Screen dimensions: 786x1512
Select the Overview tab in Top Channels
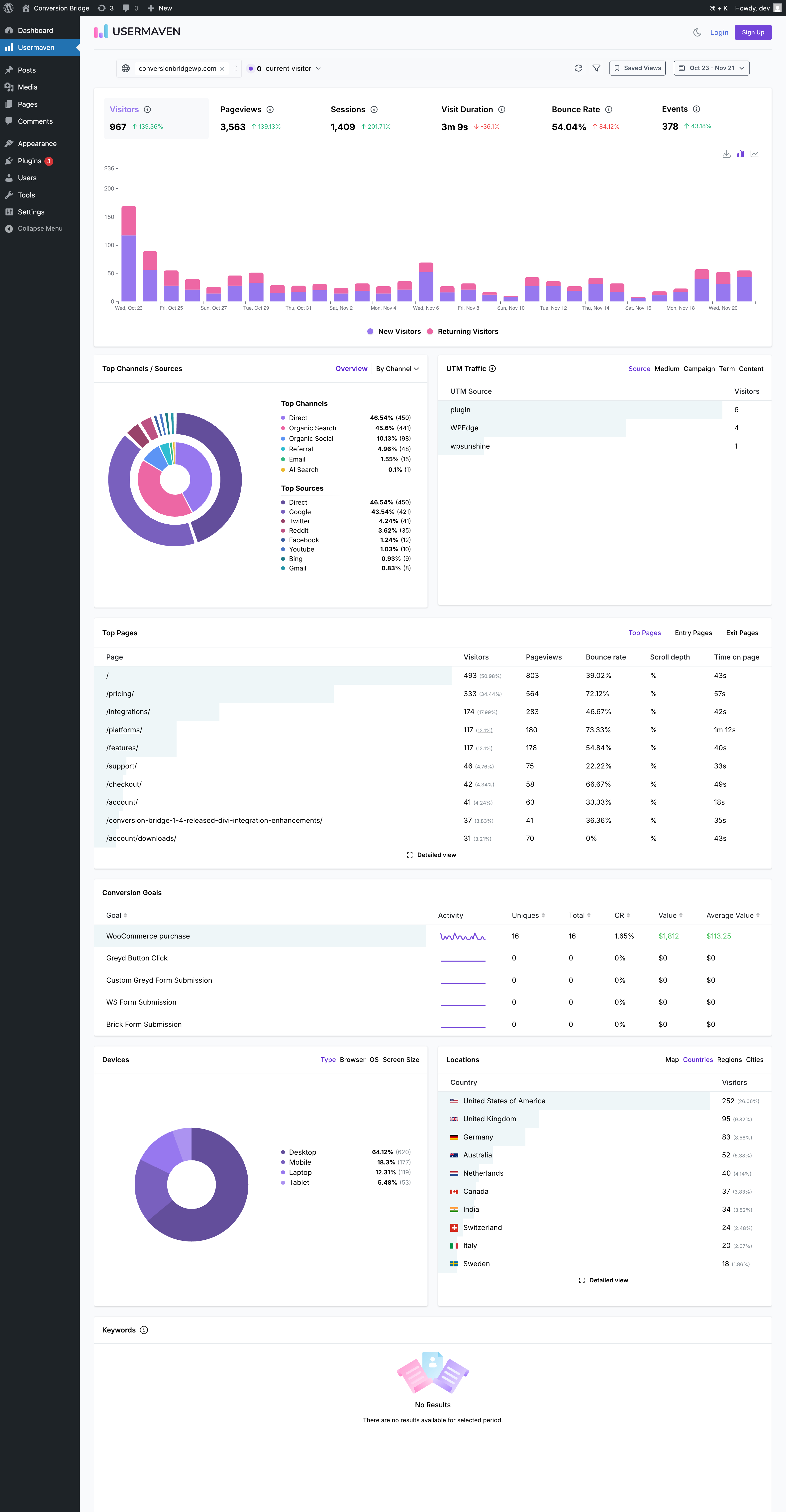[x=352, y=369]
